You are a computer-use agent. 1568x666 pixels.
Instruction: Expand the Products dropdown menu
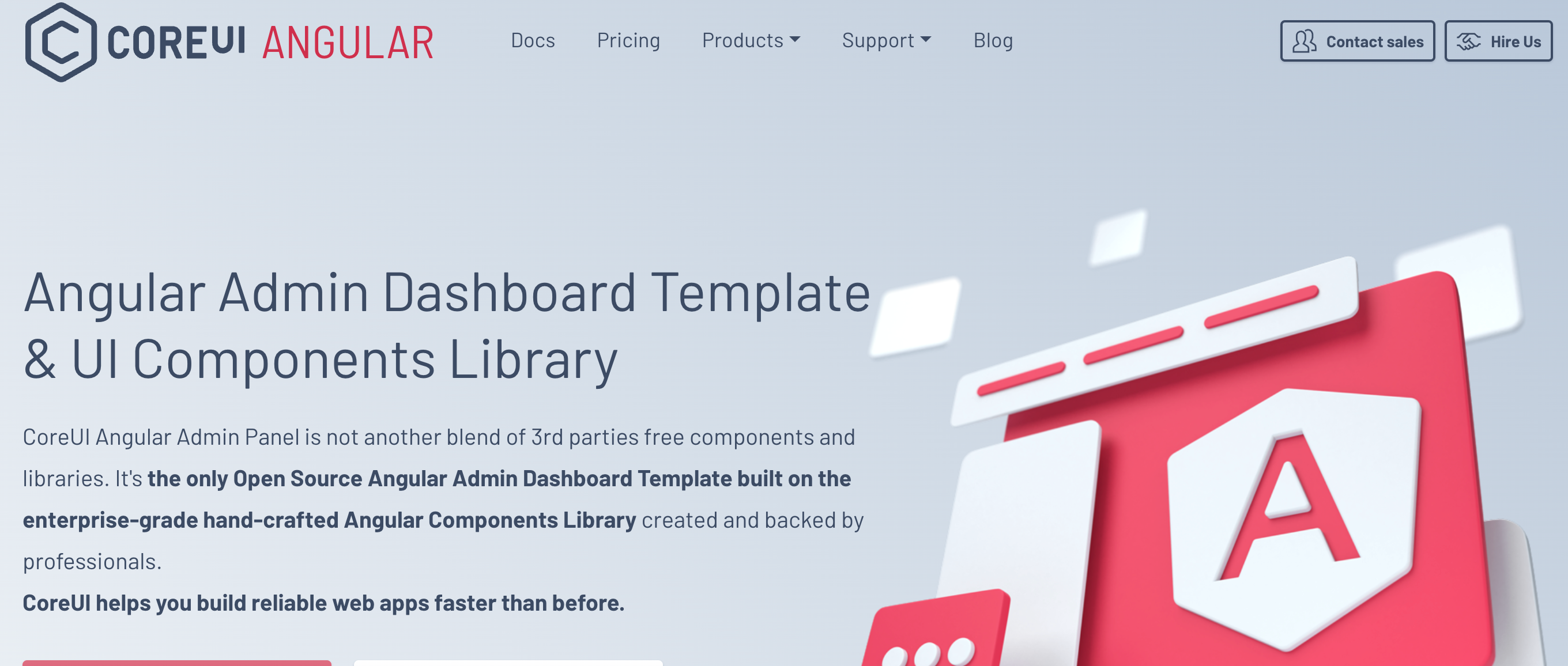[749, 40]
